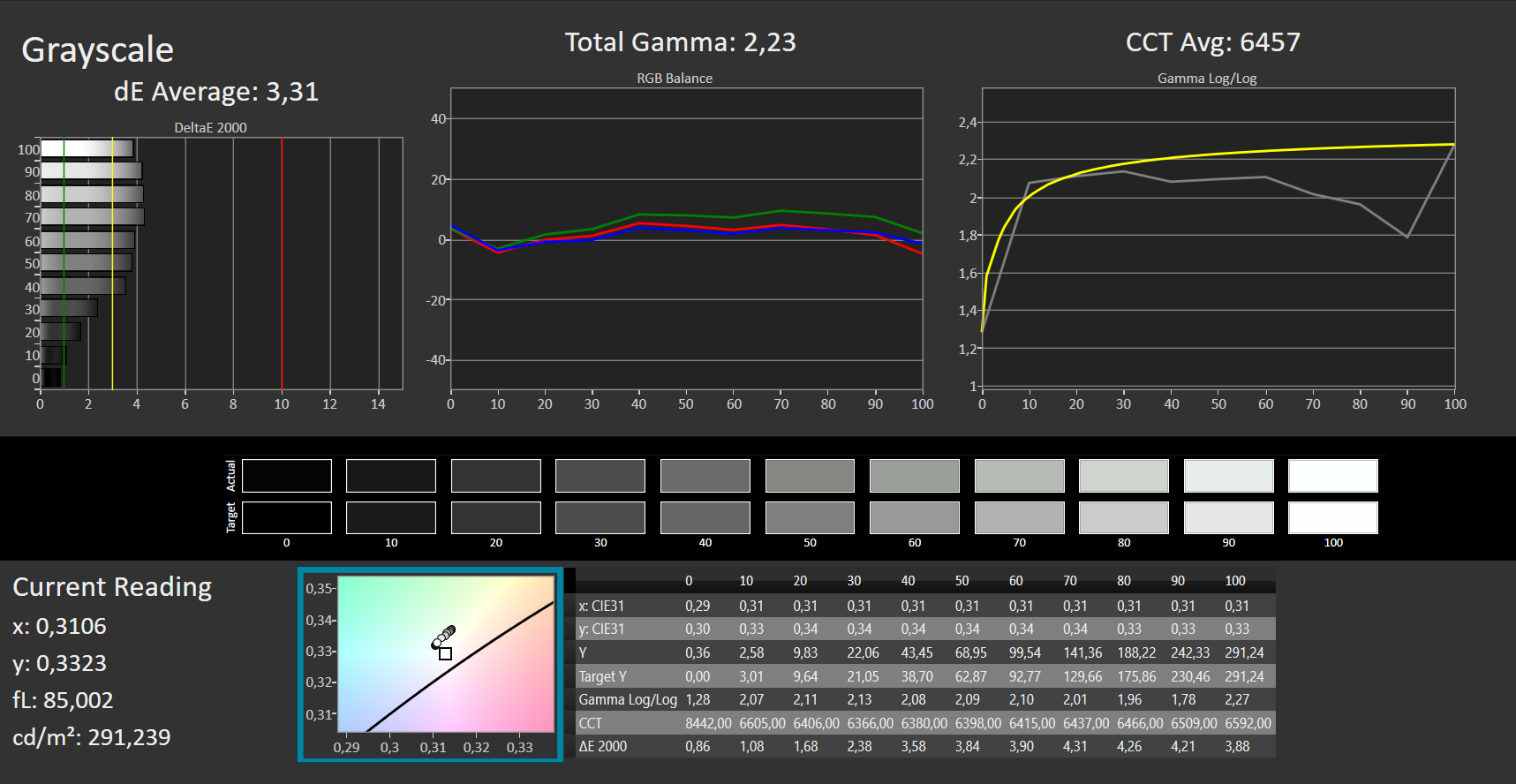Click the 70 bar in DeltaE chart

click(x=92, y=216)
